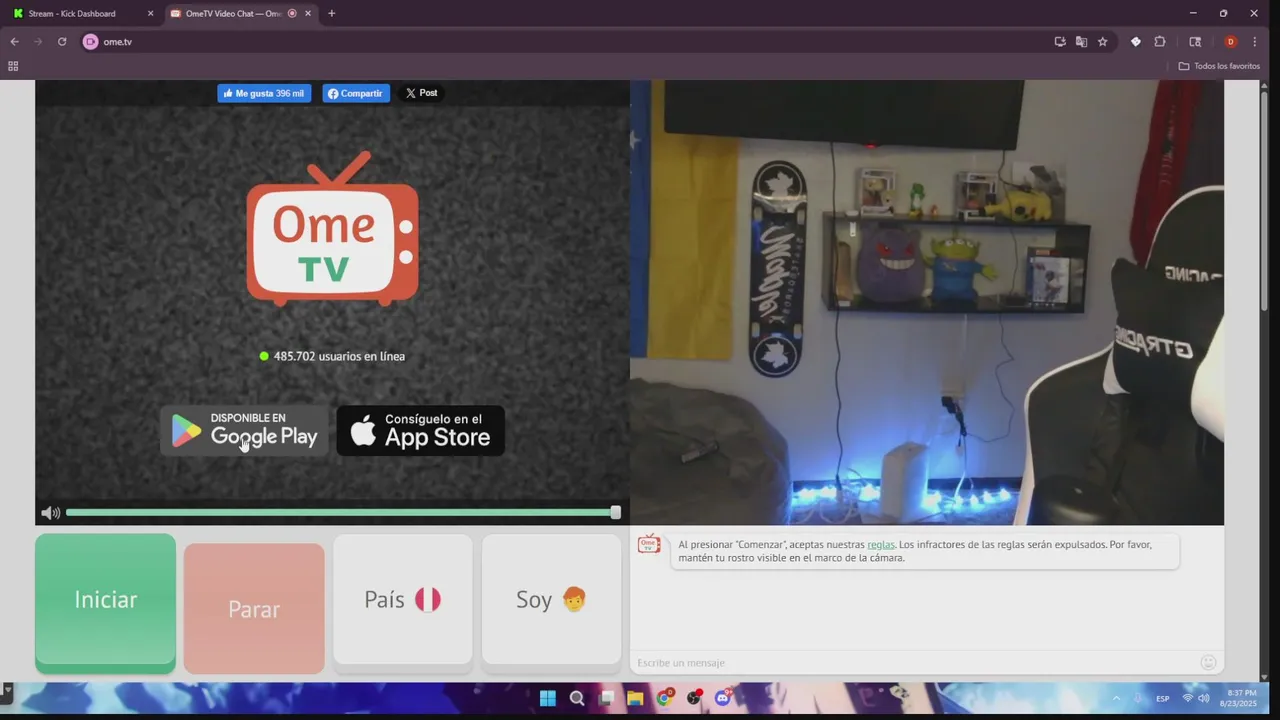The width and height of the screenshot is (1280, 720).
Task: Click the OmeTV avatar in chat message
Action: [649, 544]
